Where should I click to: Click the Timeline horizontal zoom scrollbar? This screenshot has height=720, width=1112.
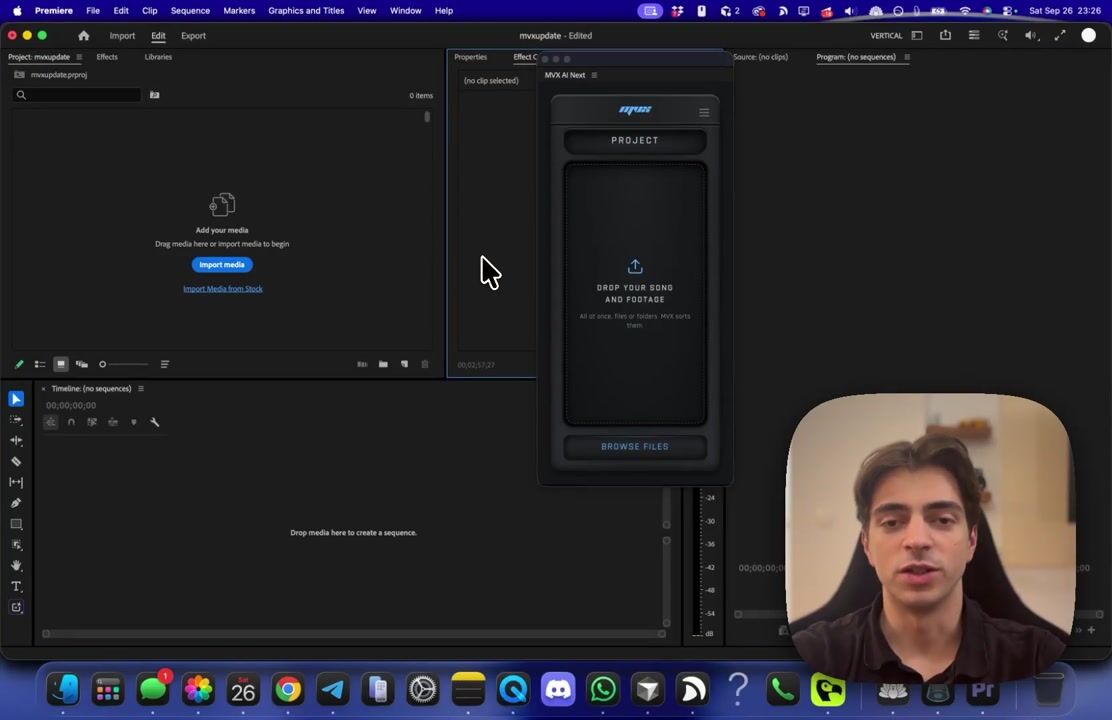[353, 633]
